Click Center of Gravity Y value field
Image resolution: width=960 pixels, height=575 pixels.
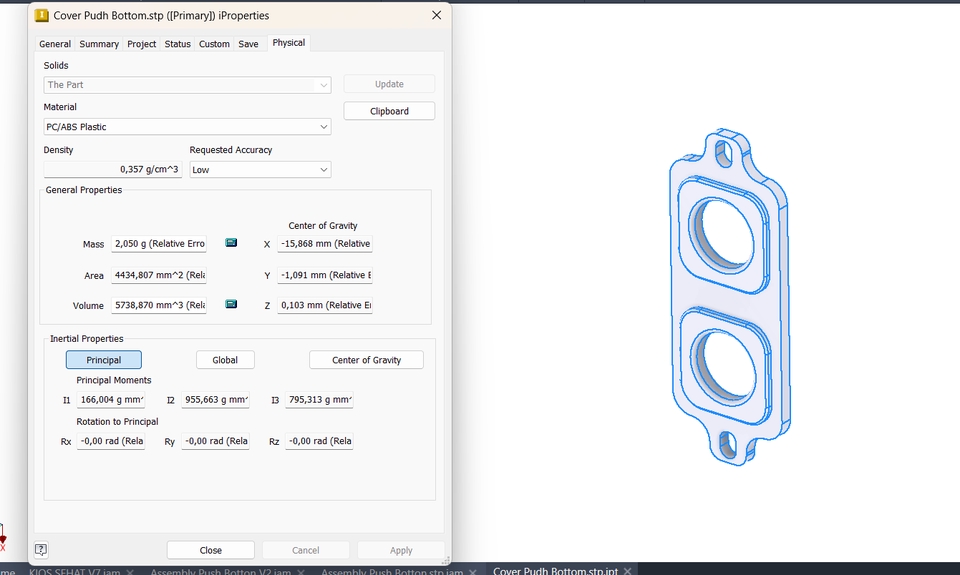click(x=324, y=275)
